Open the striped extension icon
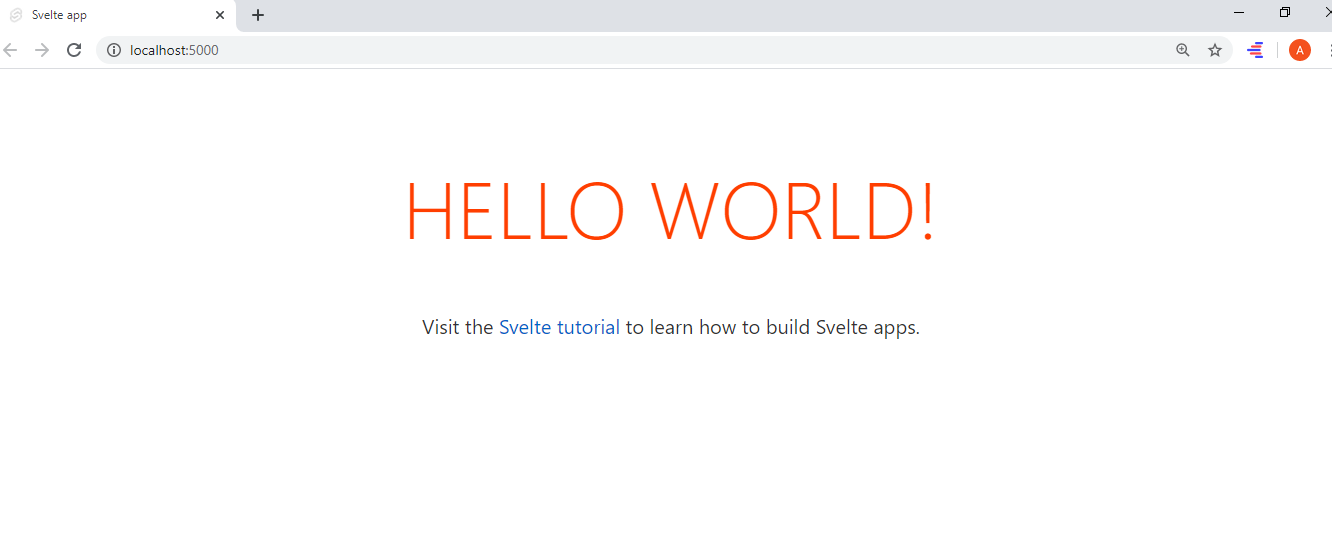This screenshot has width=1332, height=548. click(1255, 50)
